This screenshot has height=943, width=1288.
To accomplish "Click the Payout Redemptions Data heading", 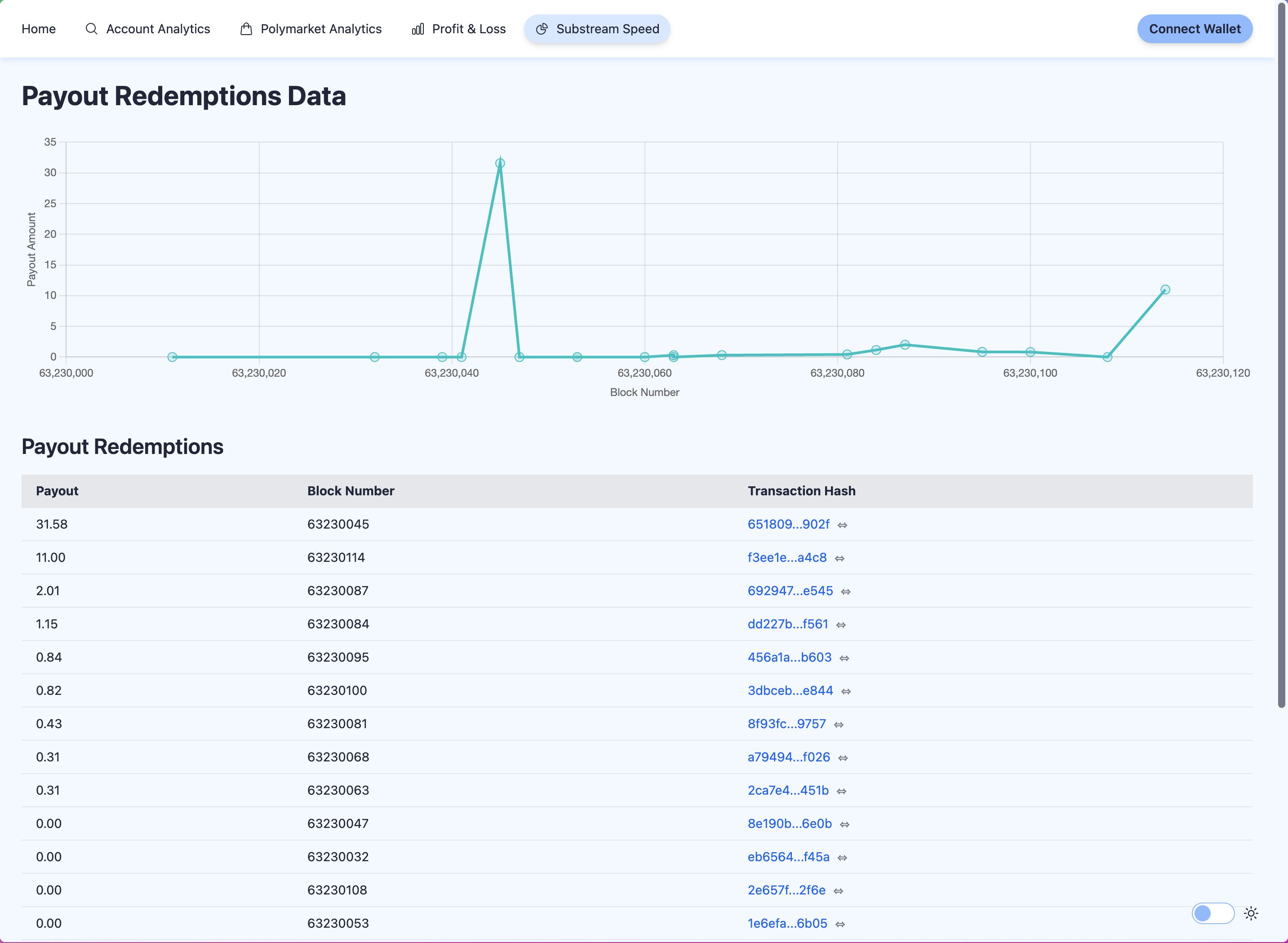I will pyautogui.click(x=184, y=96).
